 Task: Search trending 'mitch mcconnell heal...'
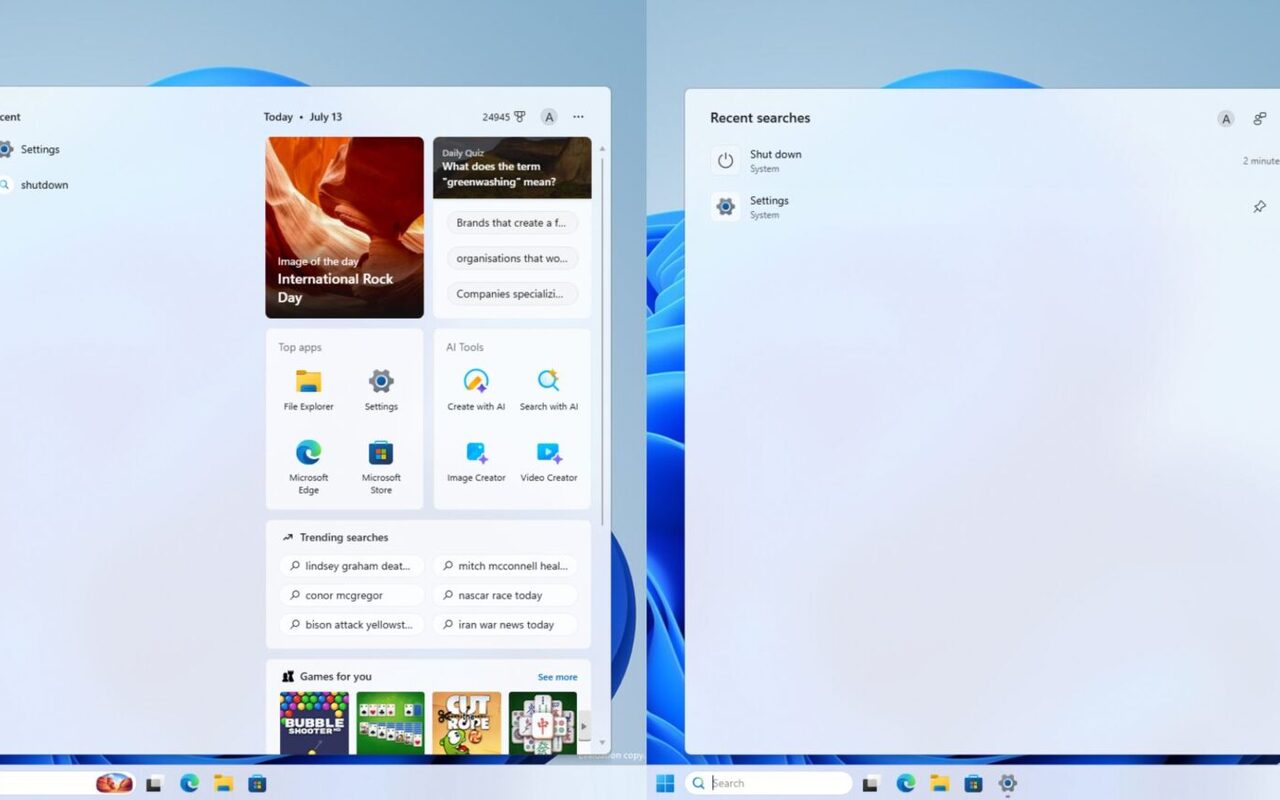pyautogui.click(x=505, y=566)
